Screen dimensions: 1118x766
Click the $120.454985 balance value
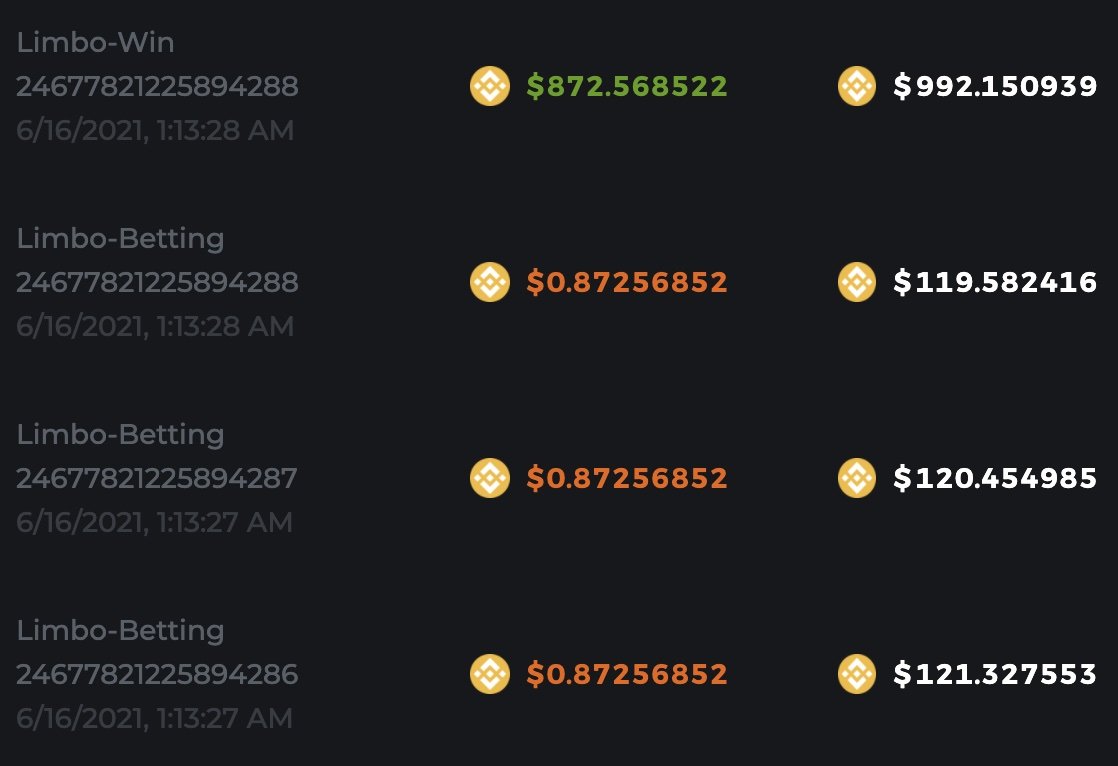[x=995, y=479]
